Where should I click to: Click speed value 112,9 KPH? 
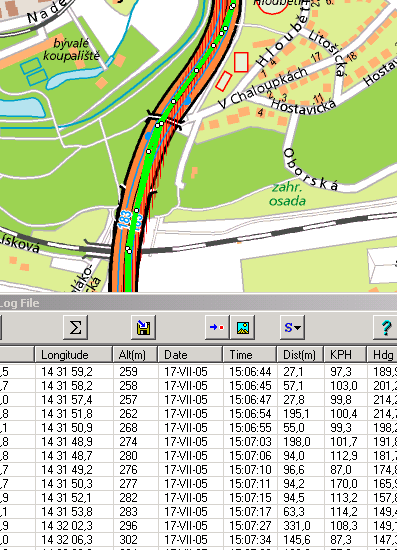[344, 456]
